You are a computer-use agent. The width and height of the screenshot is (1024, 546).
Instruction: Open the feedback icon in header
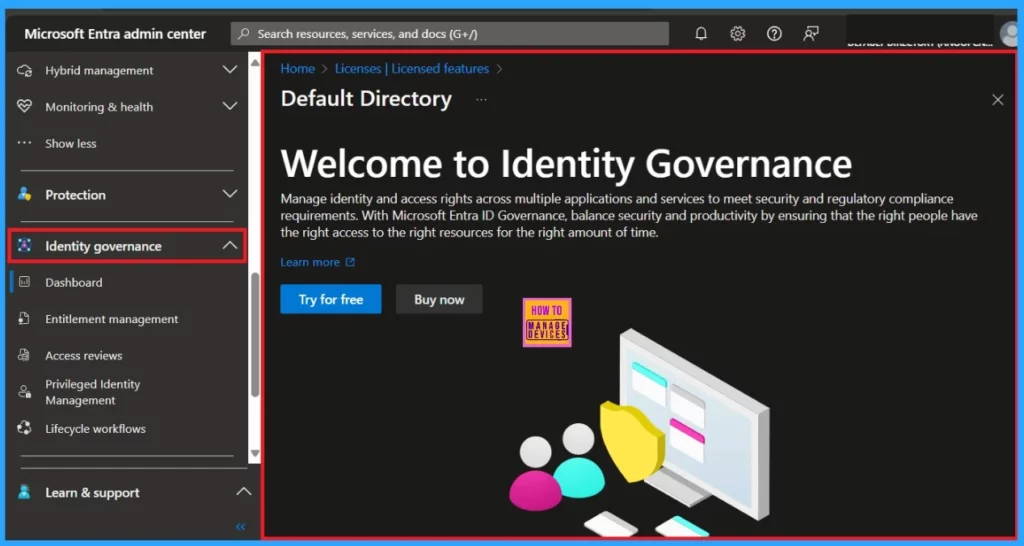pyautogui.click(x=811, y=33)
